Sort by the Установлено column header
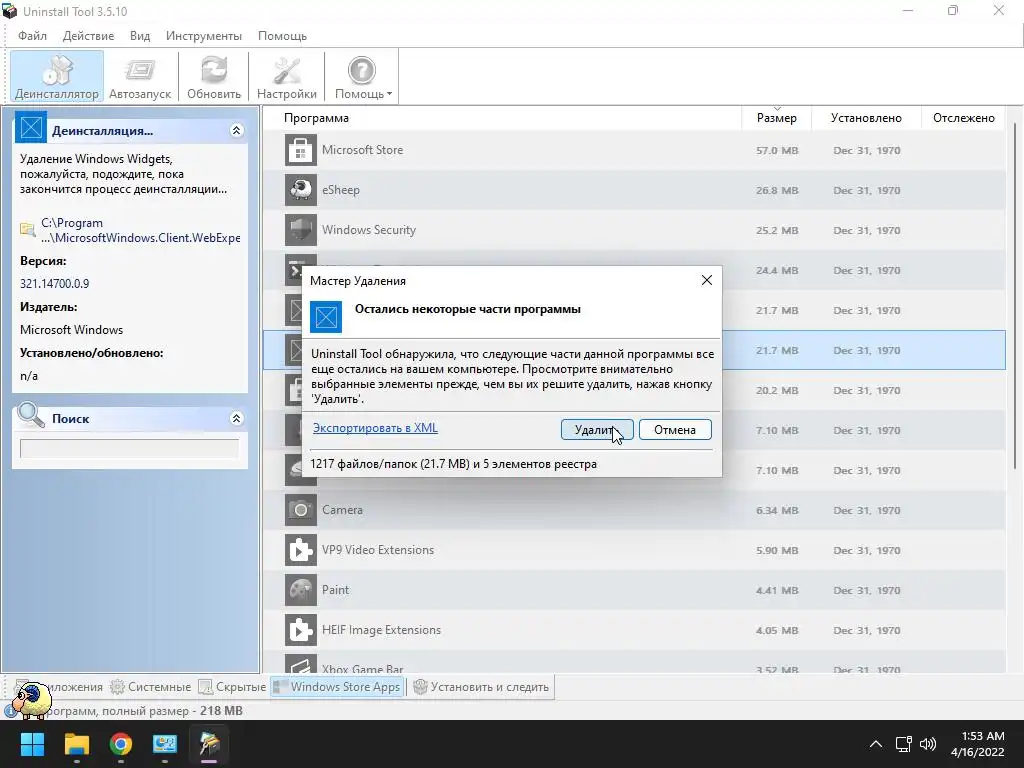1024x768 pixels. [x=866, y=118]
